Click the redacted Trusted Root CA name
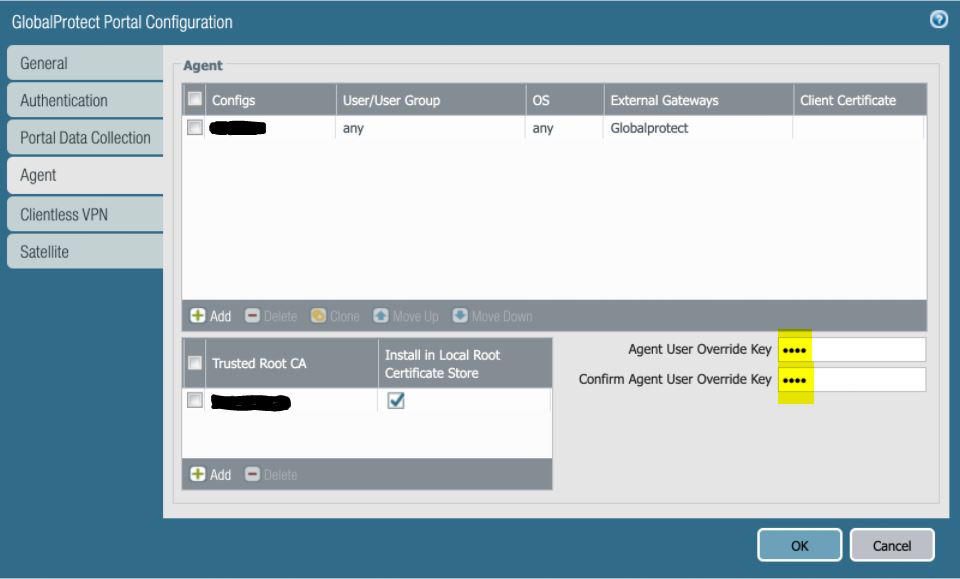The image size is (960, 579). pos(250,402)
